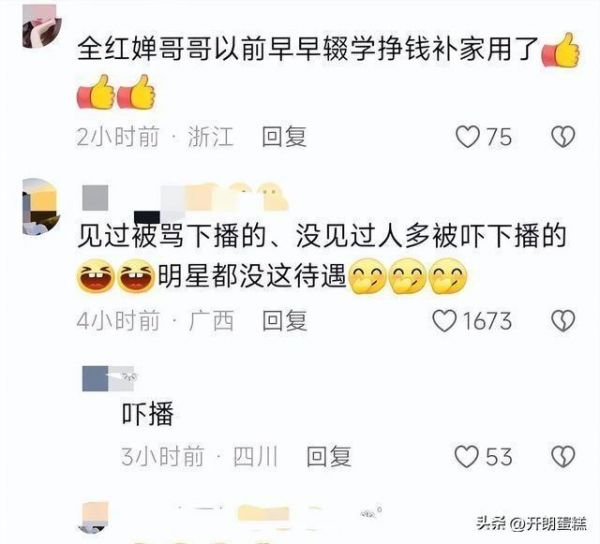Dislike the 广西 comment with broken heart
Viewport: 600px width, 544px height.
coord(563,321)
